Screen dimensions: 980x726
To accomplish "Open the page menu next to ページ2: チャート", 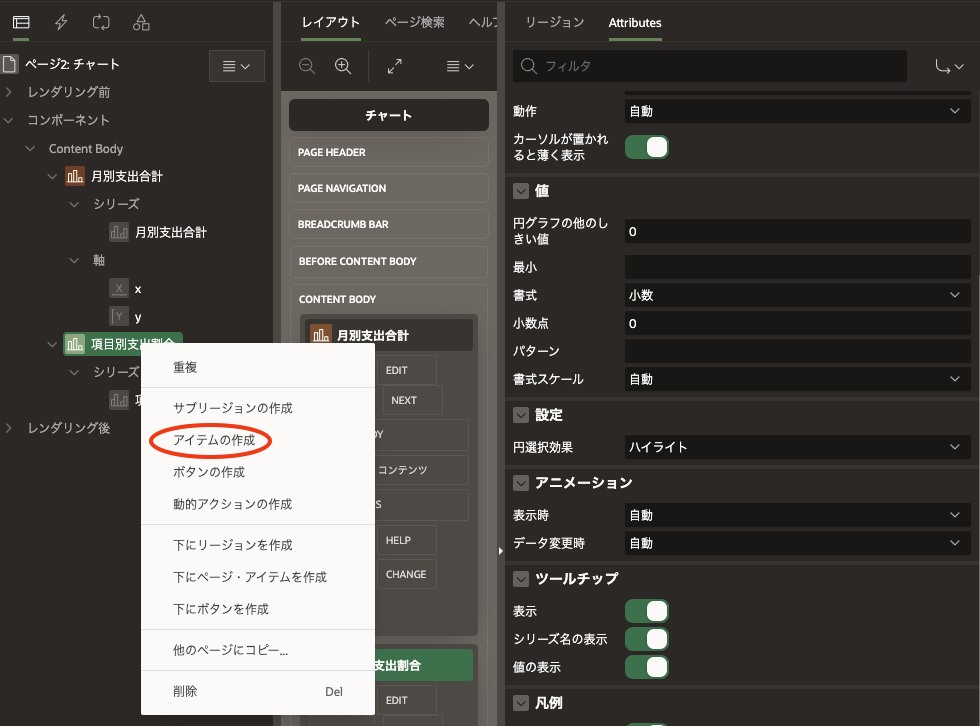I will [x=236, y=66].
